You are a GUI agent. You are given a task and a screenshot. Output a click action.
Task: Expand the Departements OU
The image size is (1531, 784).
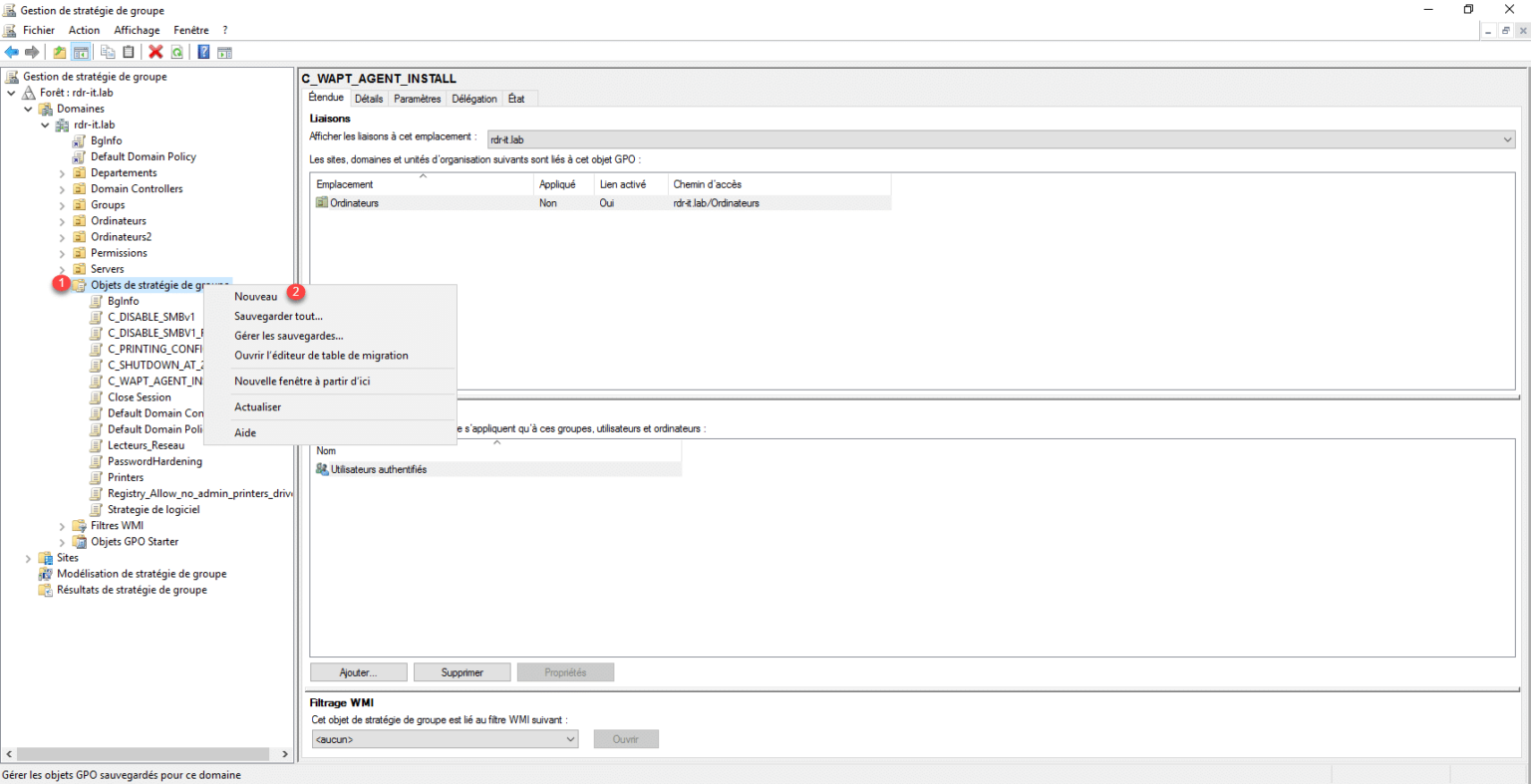pyautogui.click(x=62, y=173)
